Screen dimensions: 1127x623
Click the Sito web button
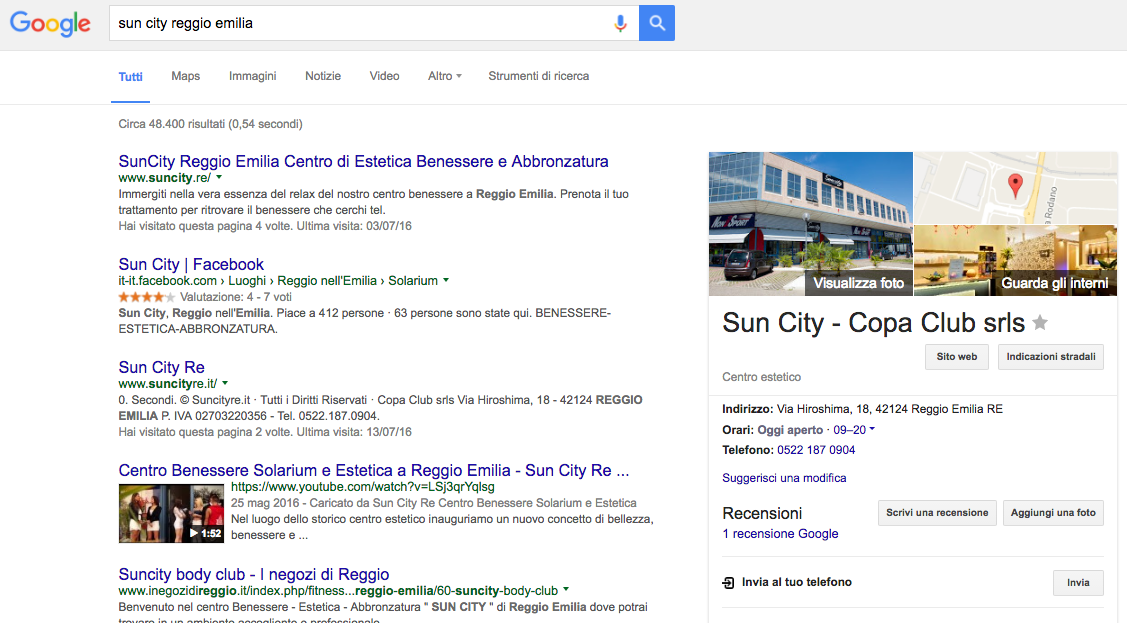(957, 357)
